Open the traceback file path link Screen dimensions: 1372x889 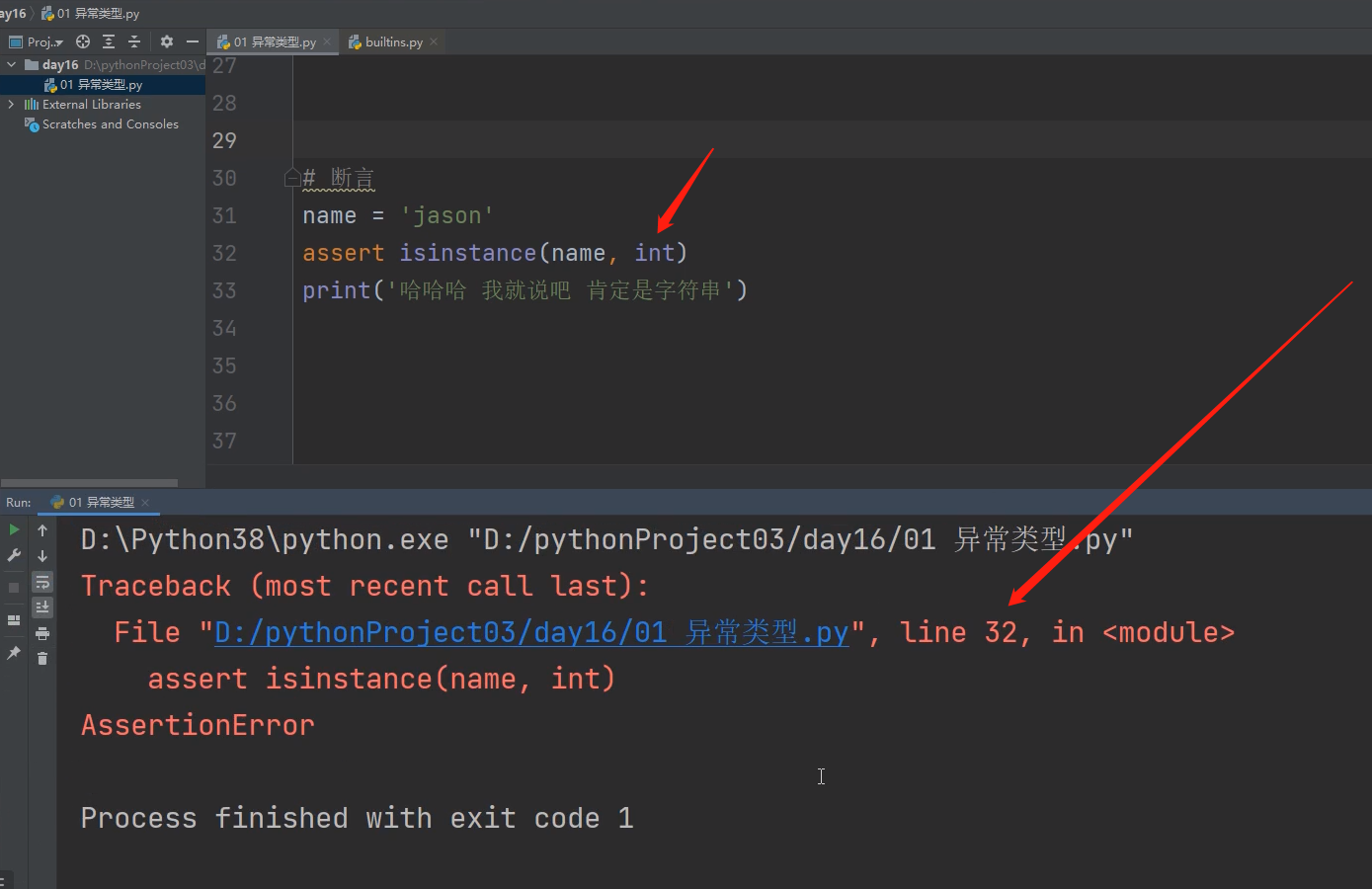click(x=531, y=632)
